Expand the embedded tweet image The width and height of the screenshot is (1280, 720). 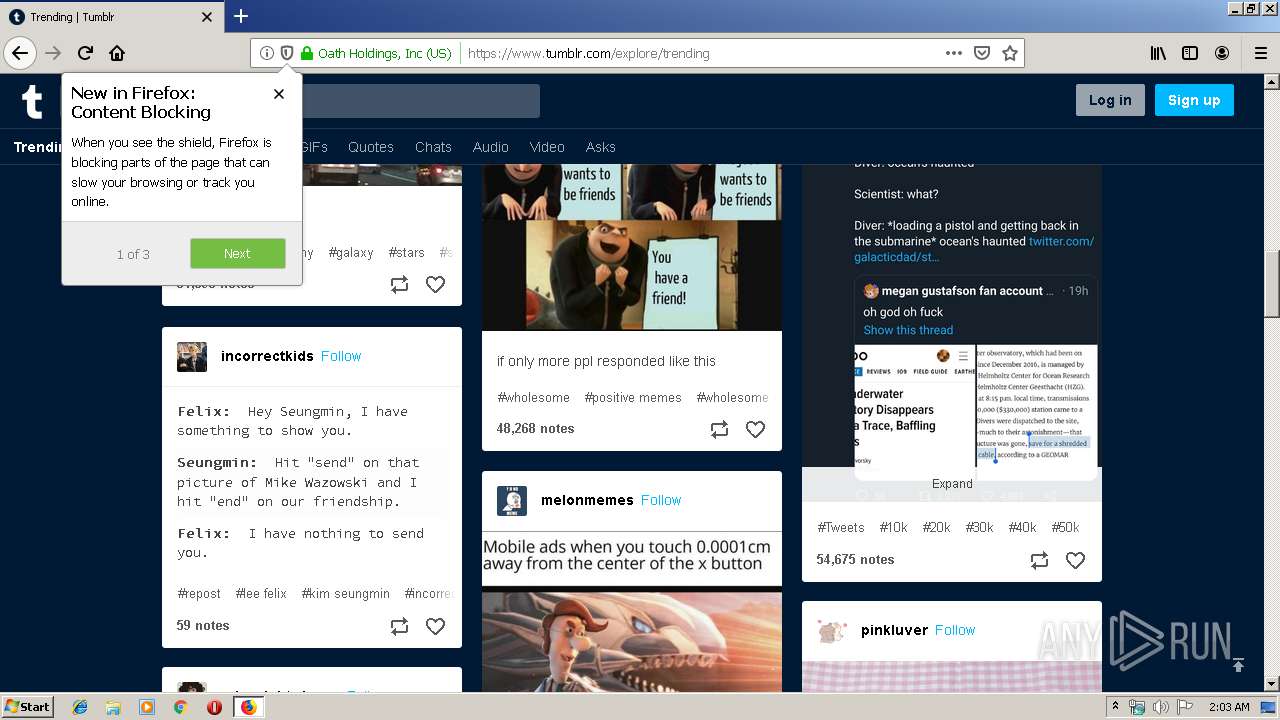[952, 483]
